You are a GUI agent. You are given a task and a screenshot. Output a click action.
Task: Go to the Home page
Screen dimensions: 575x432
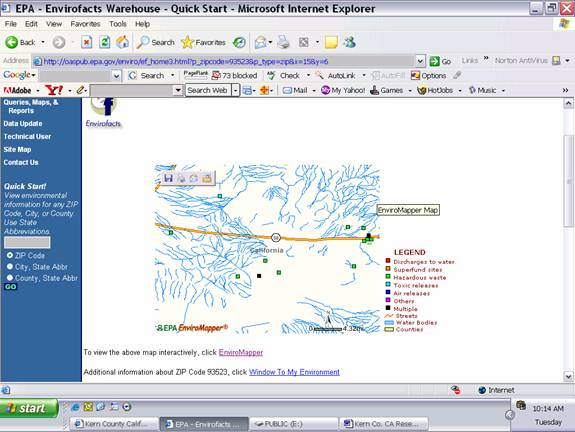[x=122, y=43]
